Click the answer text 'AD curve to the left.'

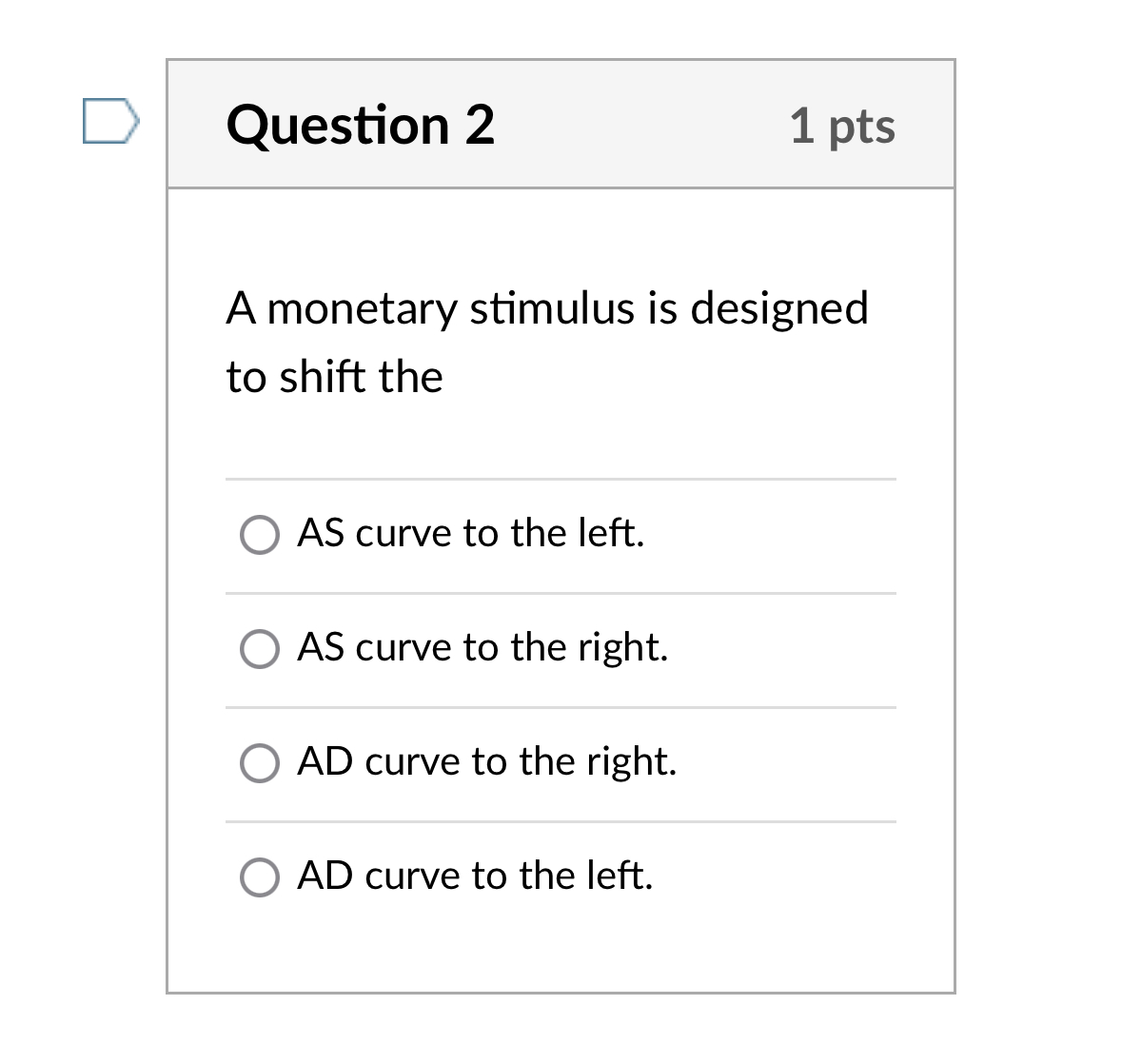pyautogui.click(x=476, y=875)
